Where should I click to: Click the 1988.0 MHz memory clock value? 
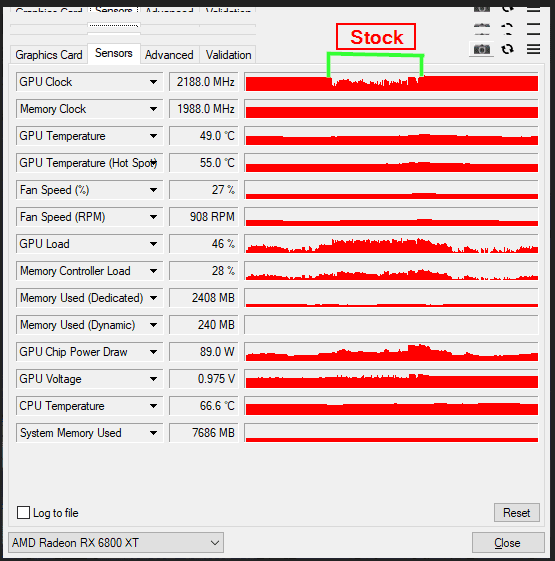pyautogui.click(x=204, y=109)
